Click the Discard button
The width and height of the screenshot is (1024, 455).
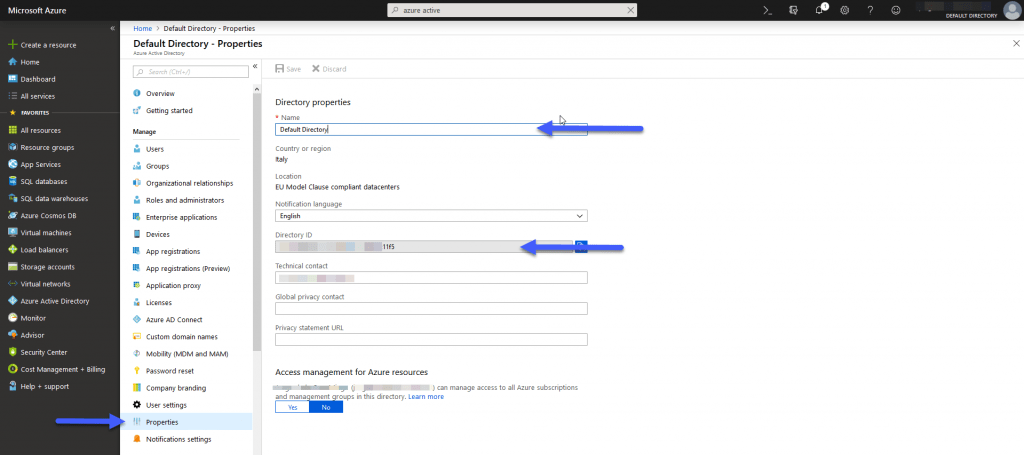[329, 69]
